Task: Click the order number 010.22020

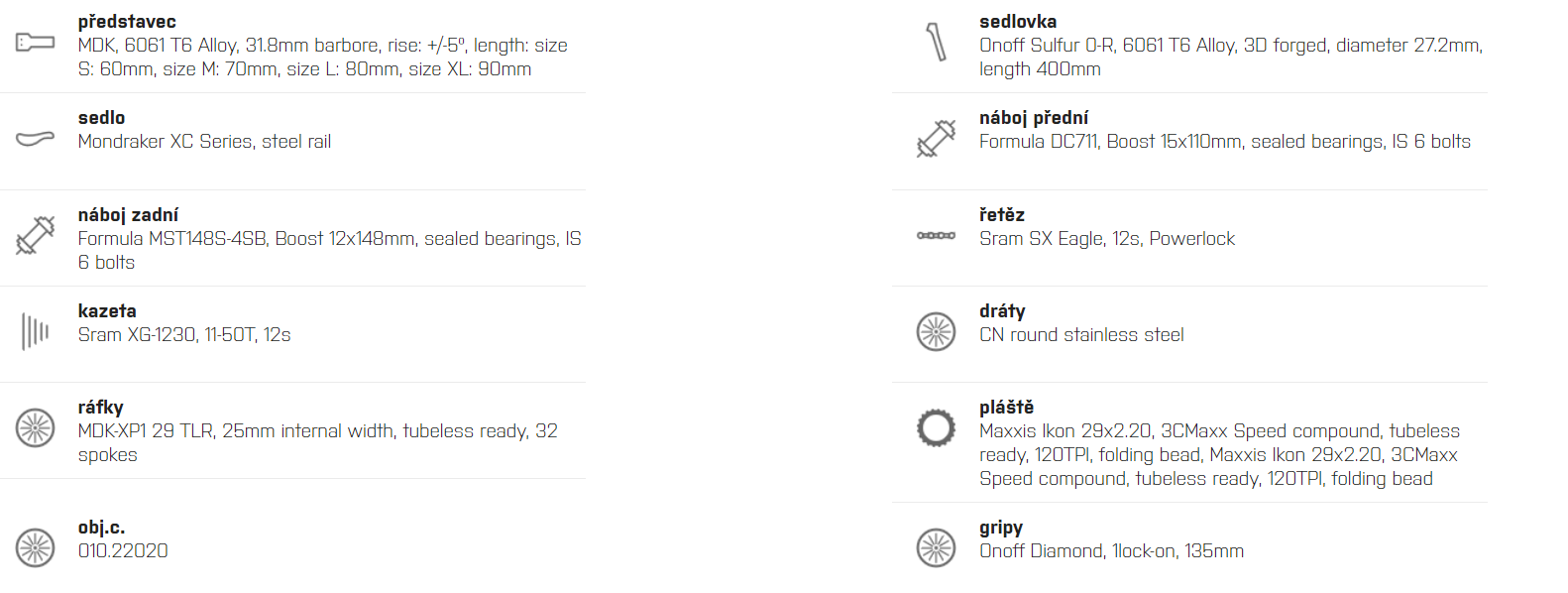Action: [123, 551]
